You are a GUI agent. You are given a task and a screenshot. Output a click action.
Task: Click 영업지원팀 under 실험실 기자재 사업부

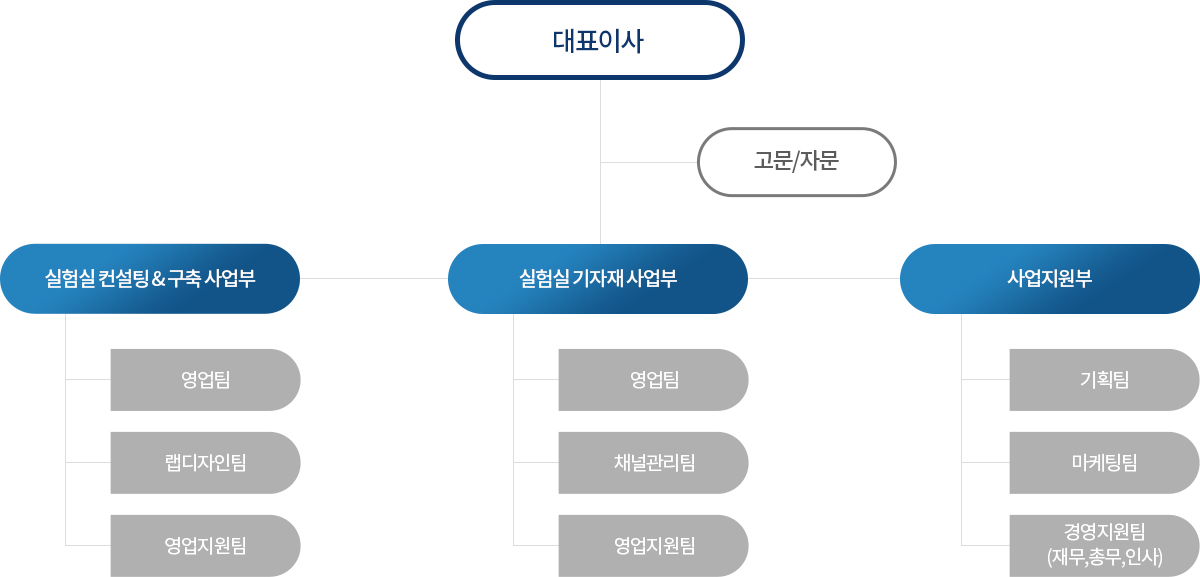coord(654,546)
